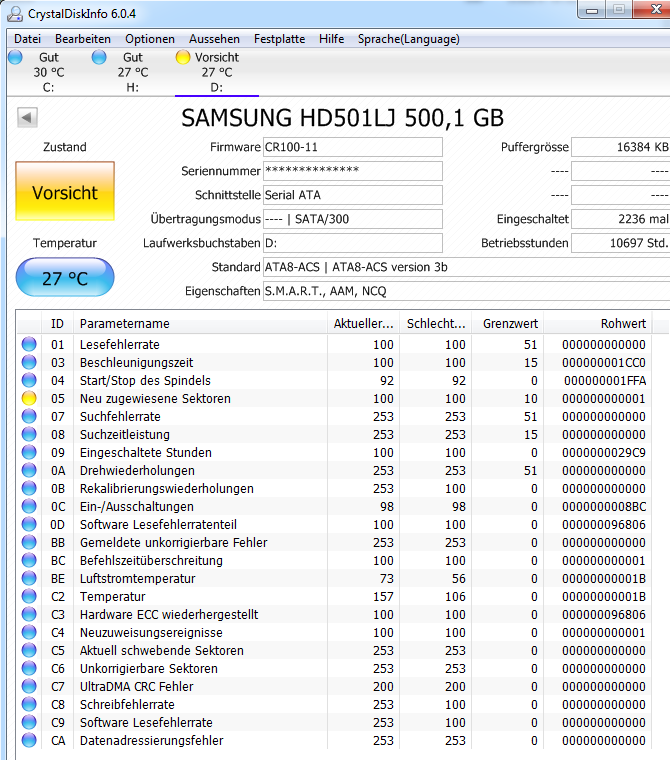Click the CrystalDiskInfo title bar icon
Viewport: 670px width, 760px height.
click(15, 14)
